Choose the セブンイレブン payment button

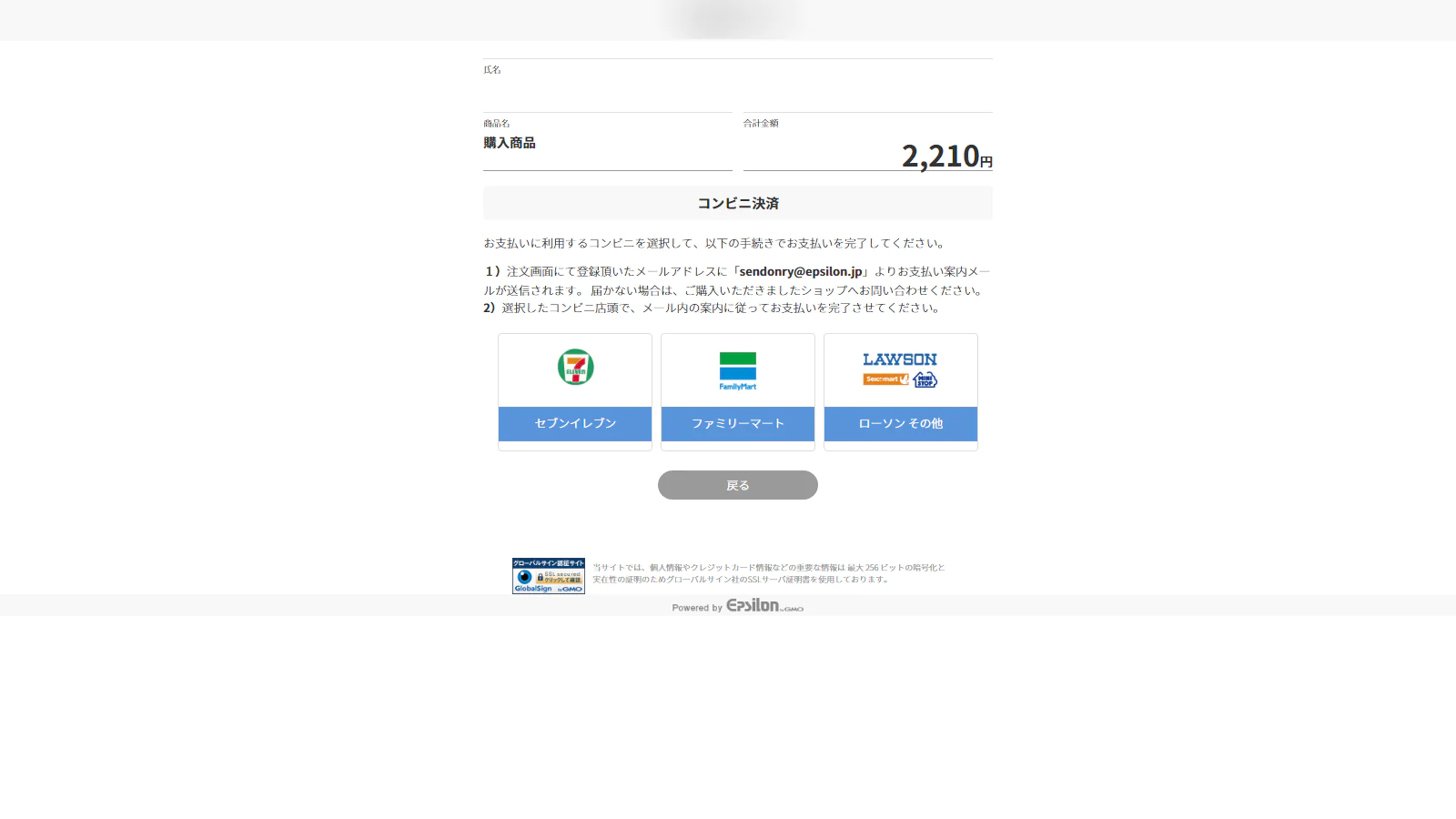(575, 424)
